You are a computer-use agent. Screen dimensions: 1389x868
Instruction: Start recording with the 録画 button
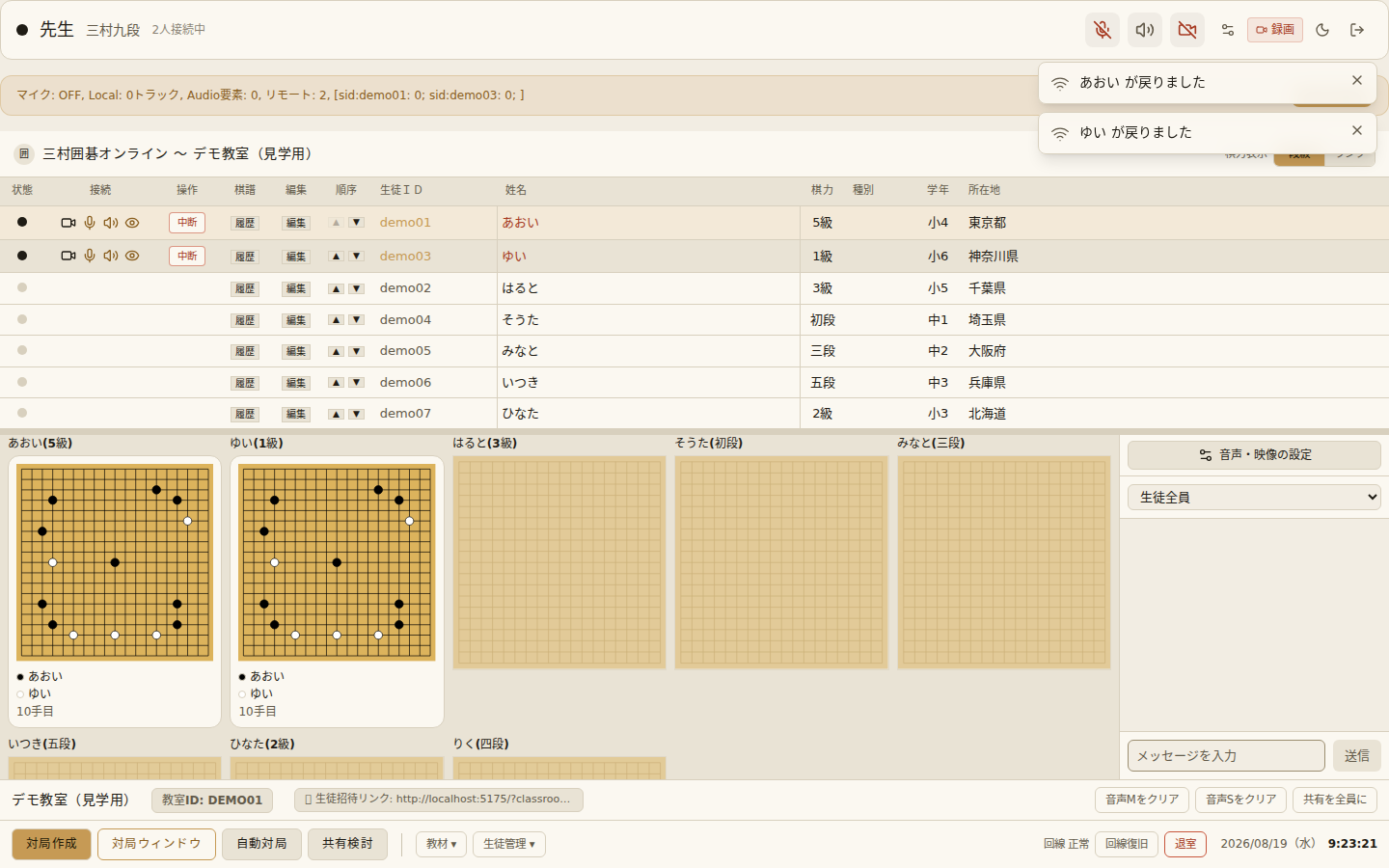1275,30
